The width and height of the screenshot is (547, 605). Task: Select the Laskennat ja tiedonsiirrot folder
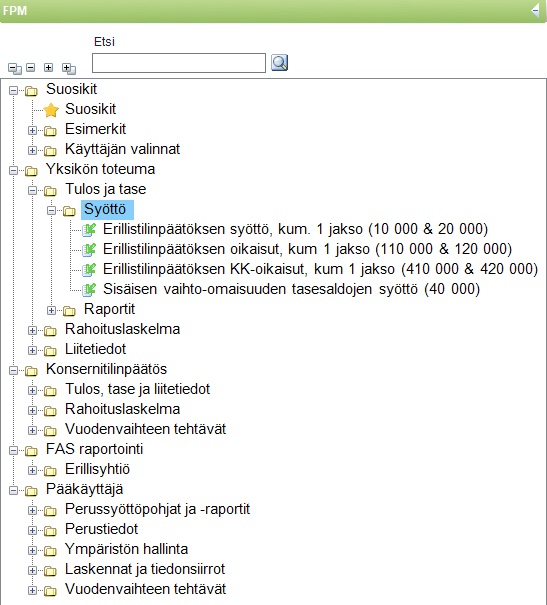(x=145, y=569)
